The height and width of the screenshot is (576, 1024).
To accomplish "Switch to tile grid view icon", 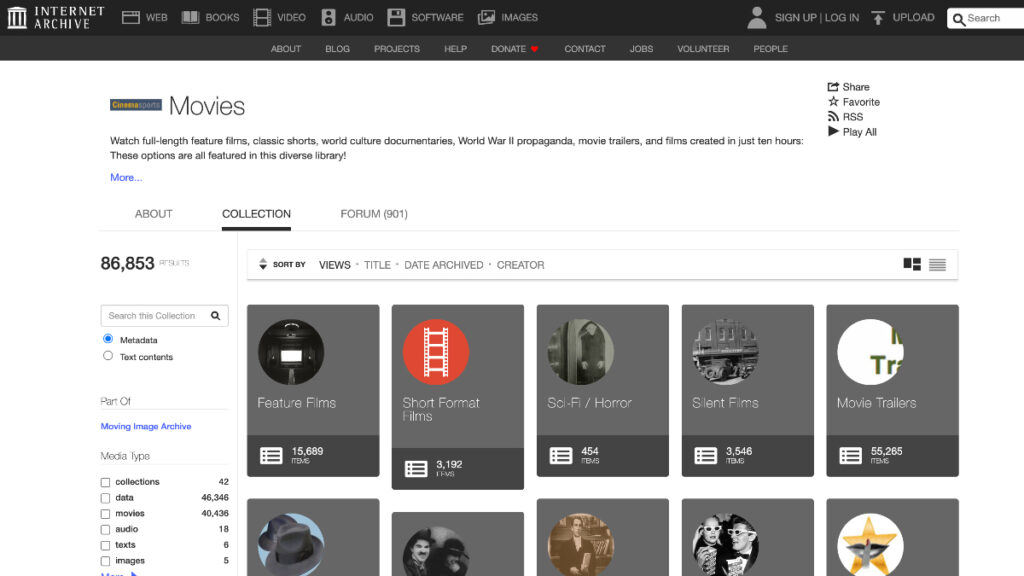I will tap(912, 265).
